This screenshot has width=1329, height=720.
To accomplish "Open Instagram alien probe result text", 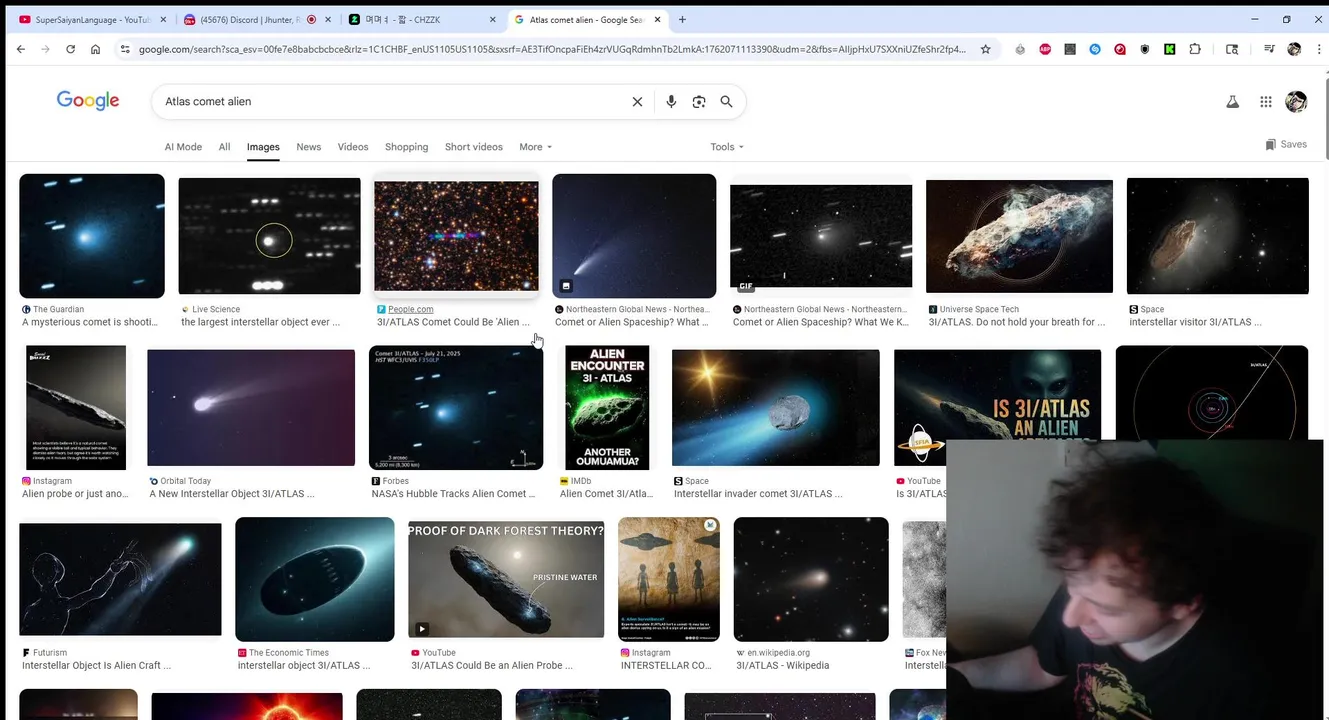I will coord(75,494).
